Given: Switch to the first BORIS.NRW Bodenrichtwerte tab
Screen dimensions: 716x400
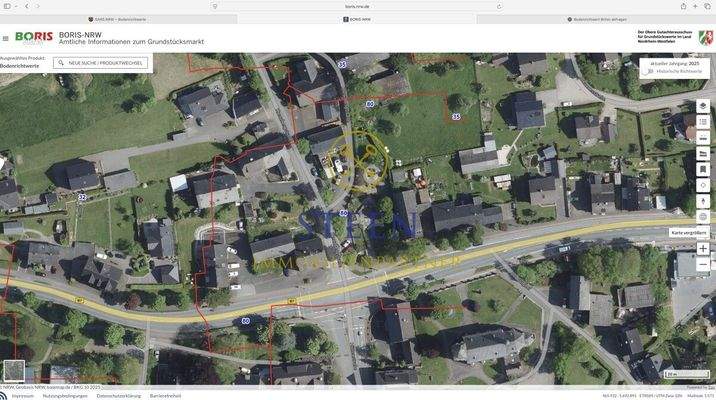Looking at the screenshot, I should pos(118,20).
